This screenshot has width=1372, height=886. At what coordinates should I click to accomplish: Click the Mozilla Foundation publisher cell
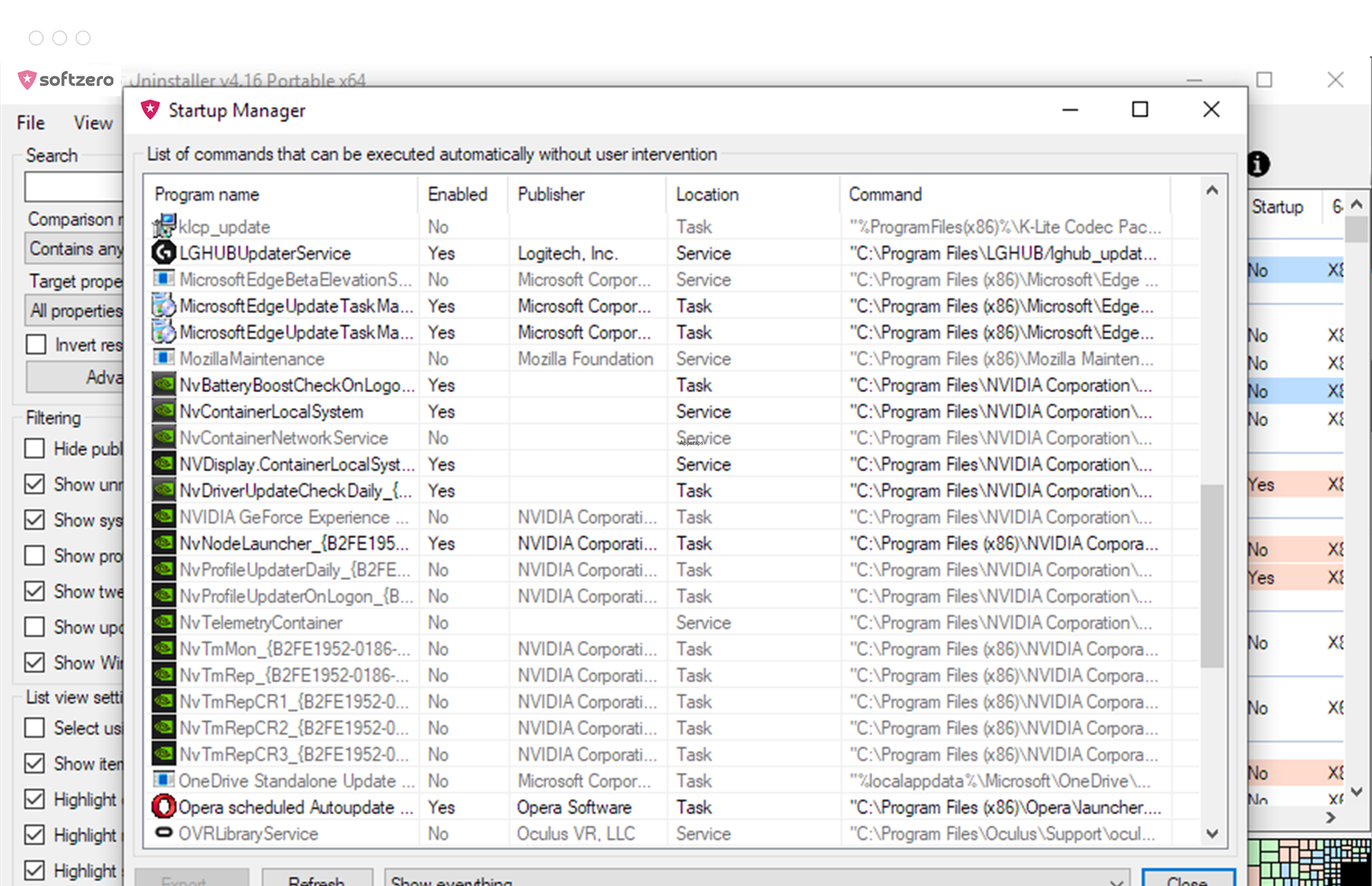[x=586, y=359]
